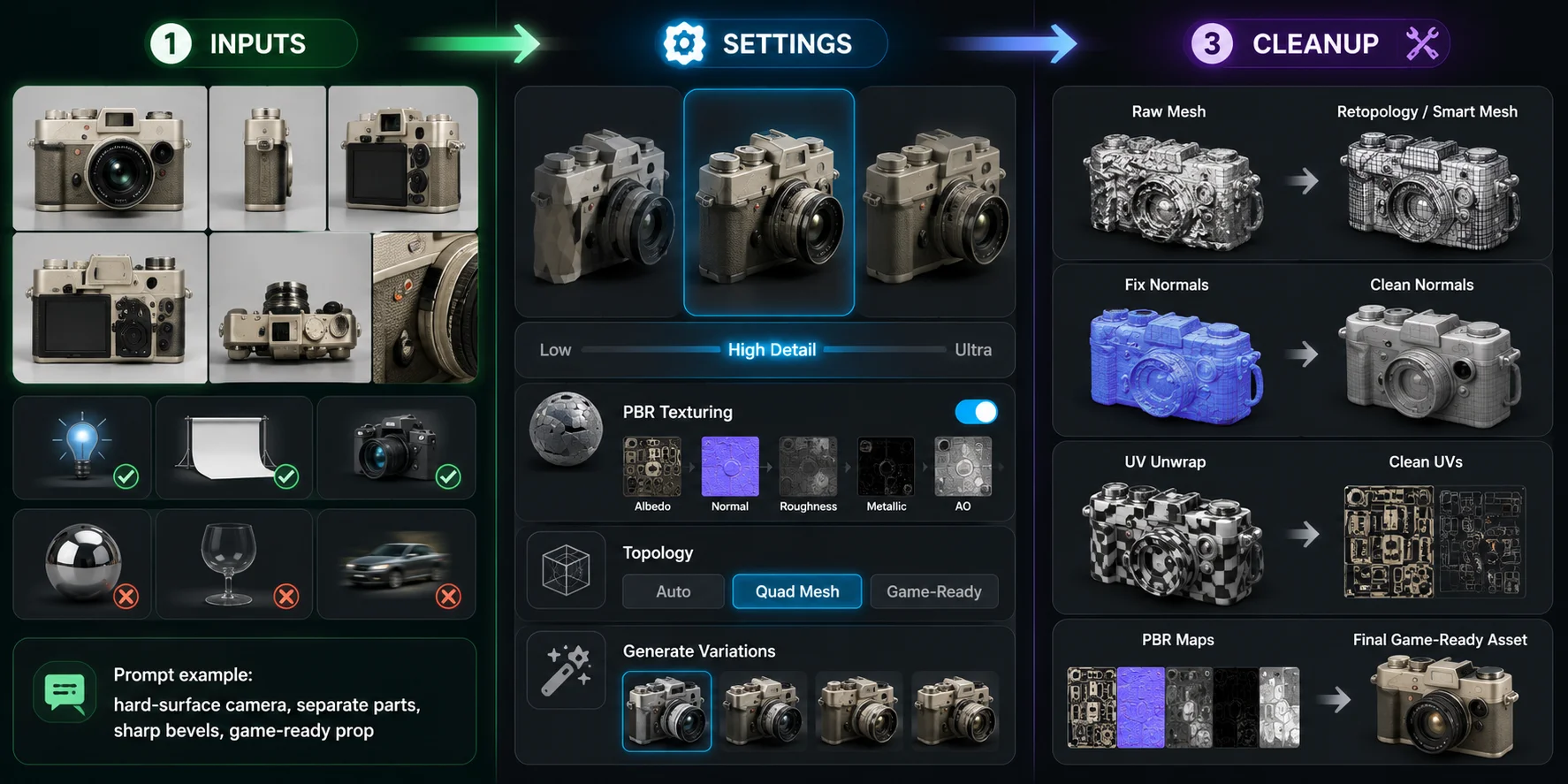Pick the second camera variation thumbnail
Viewport: 1568px width, 784px height.
pos(764,712)
